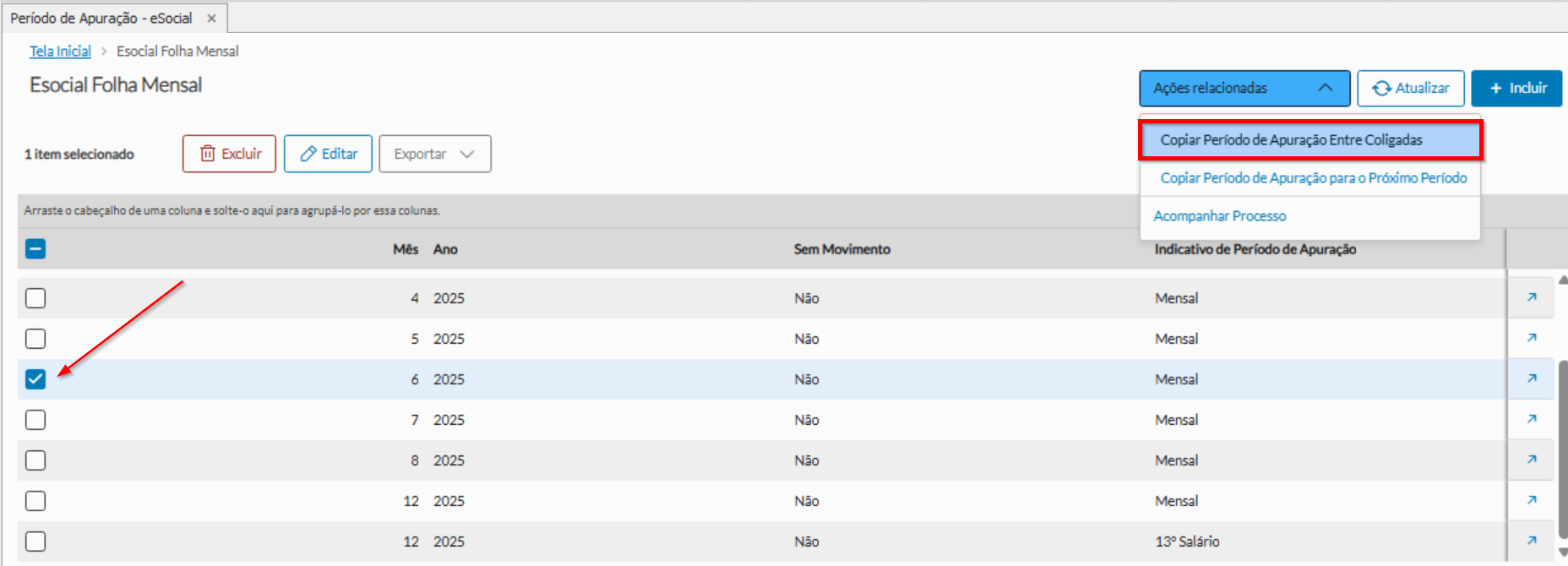Open the row link arrow for month 4

[x=1532, y=297]
